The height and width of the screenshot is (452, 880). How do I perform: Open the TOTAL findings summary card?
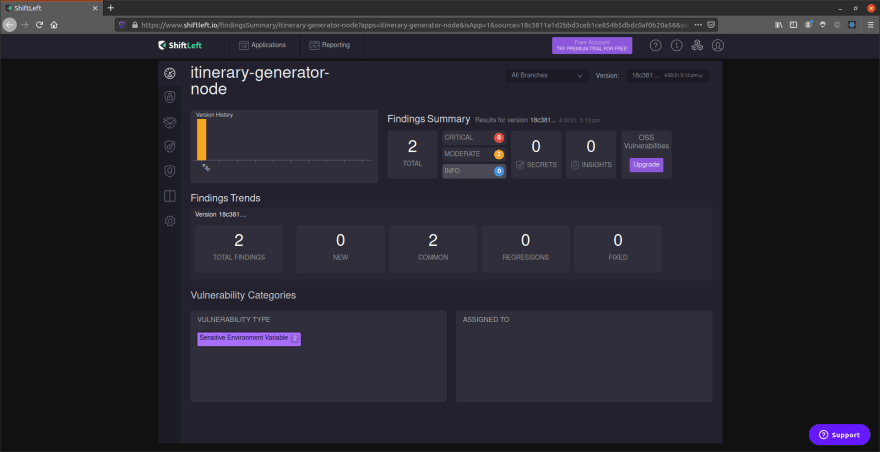412,154
